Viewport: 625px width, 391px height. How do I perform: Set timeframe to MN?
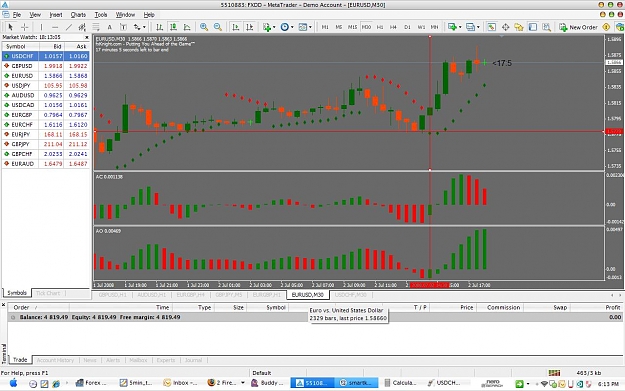tap(434, 27)
